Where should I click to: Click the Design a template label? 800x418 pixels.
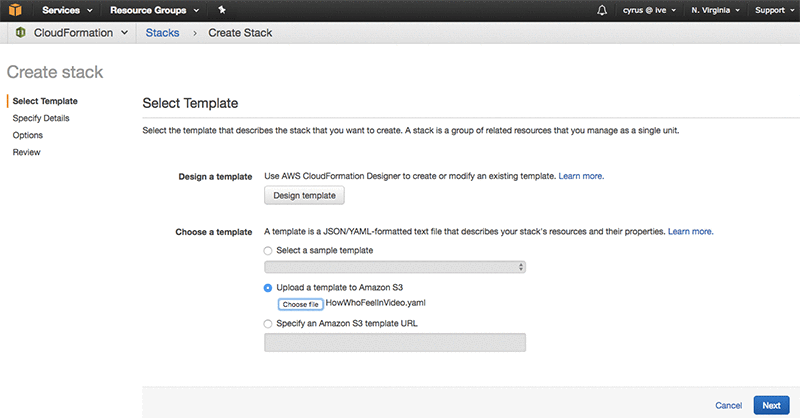click(x=215, y=177)
